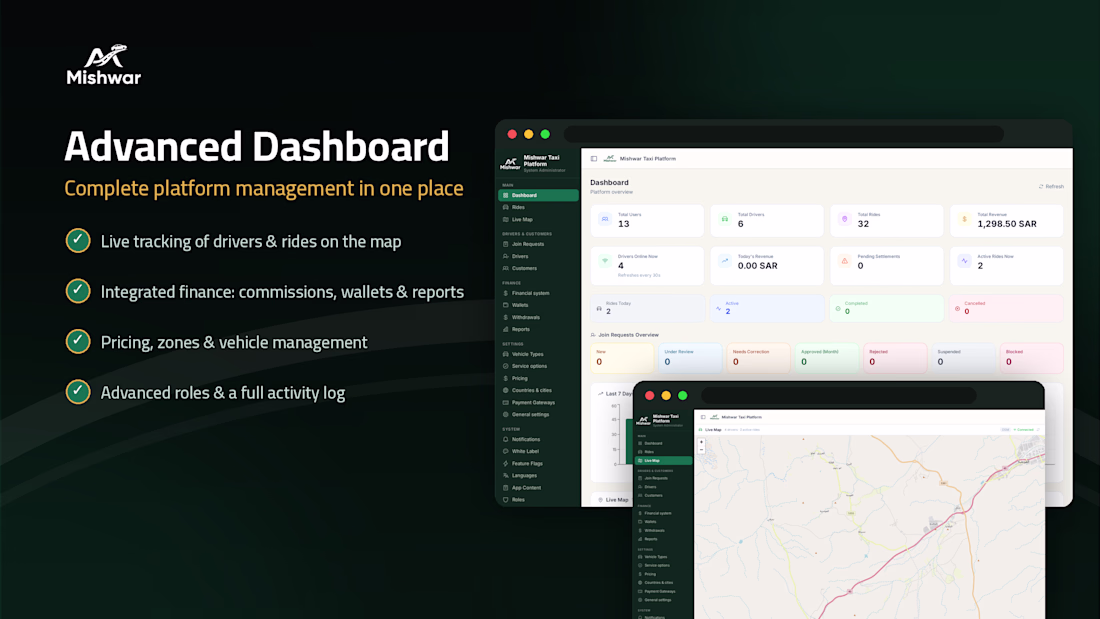This screenshot has width=1100, height=619.
Task: Click the Connected status in Live Map header
Action: 1024,430
